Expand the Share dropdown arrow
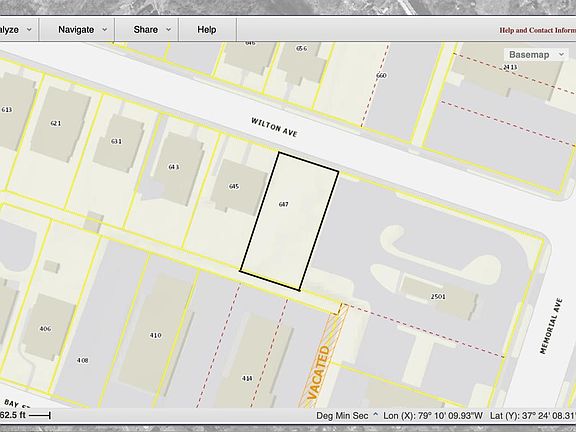The height and width of the screenshot is (432, 576). 169,30
